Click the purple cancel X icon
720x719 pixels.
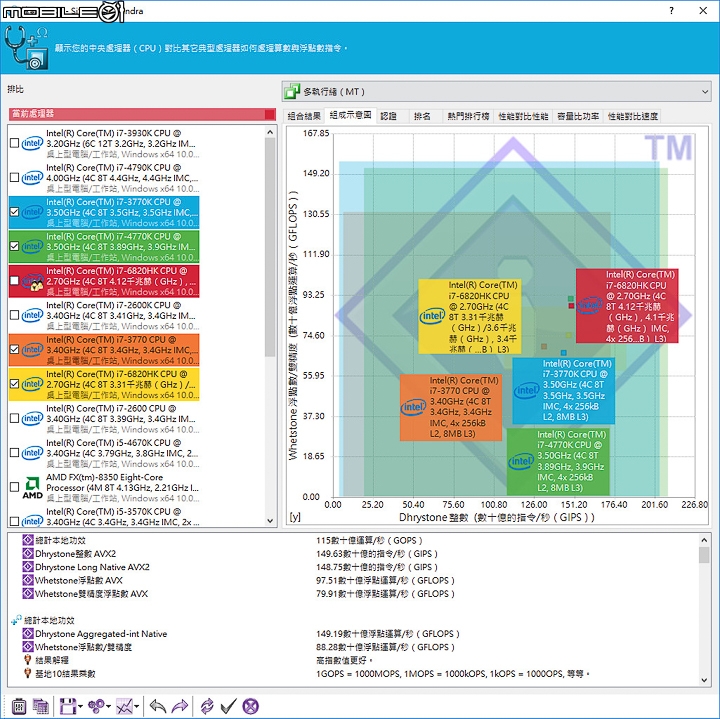tap(251, 706)
